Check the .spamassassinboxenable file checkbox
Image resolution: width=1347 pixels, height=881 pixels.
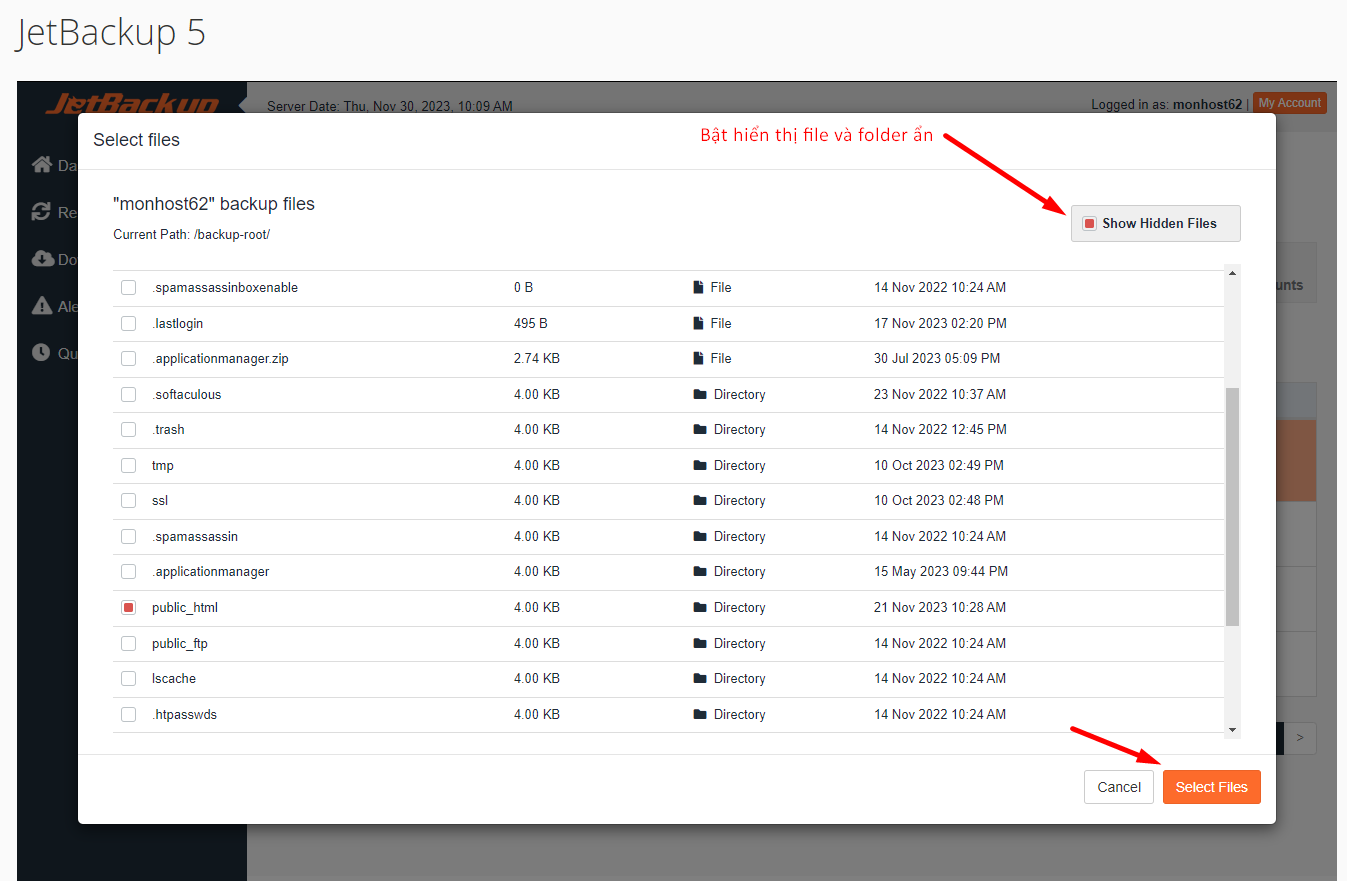128,287
